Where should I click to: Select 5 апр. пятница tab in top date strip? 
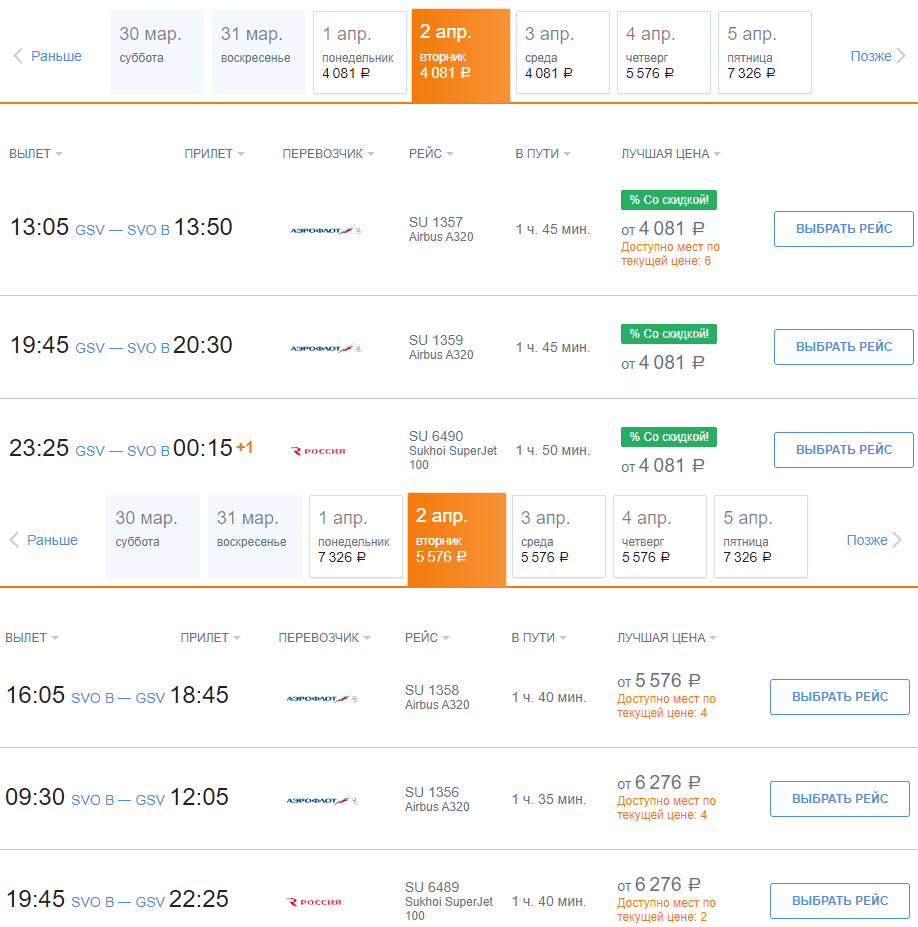(x=764, y=53)
